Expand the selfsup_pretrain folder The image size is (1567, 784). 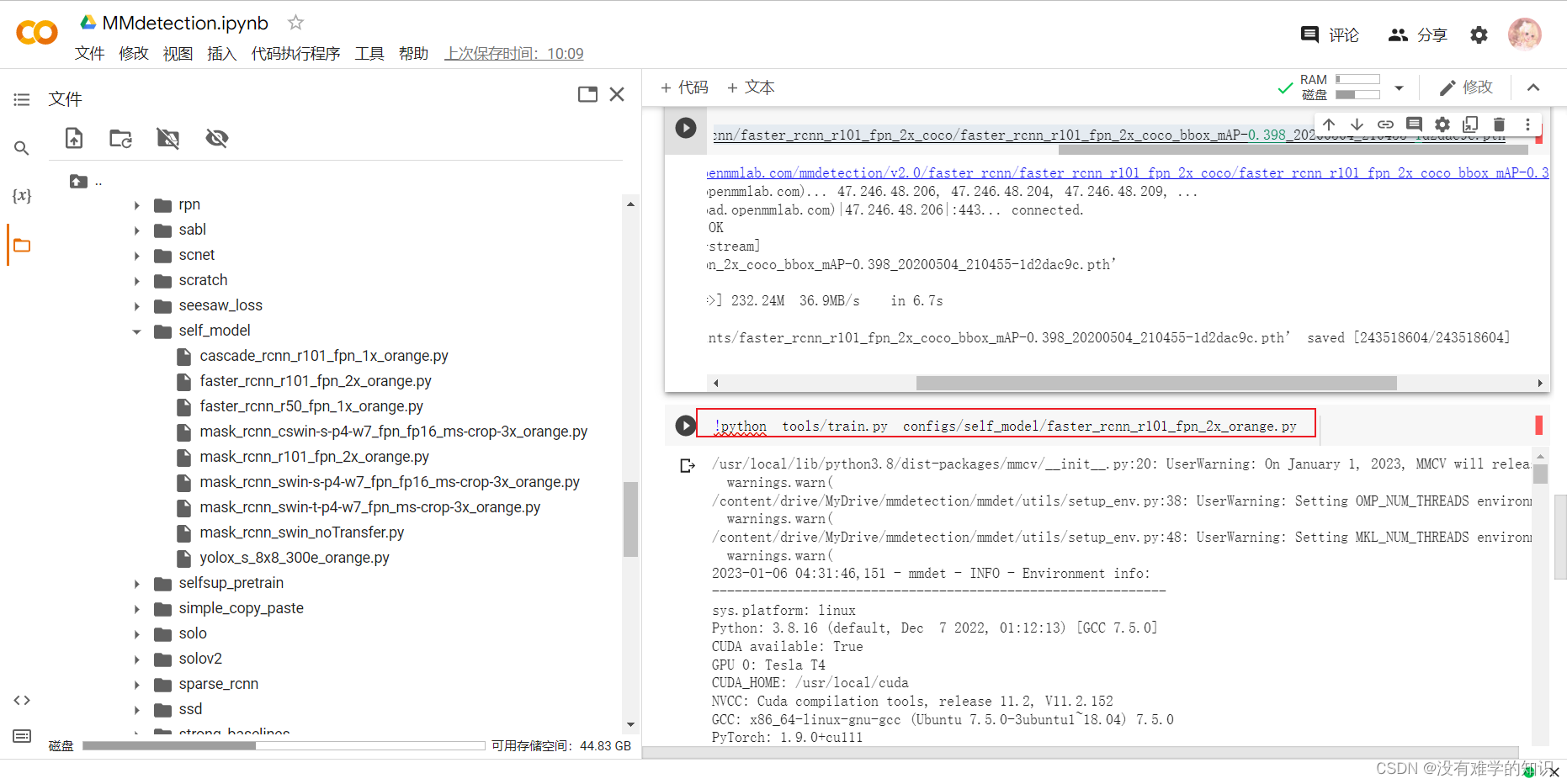137,584
